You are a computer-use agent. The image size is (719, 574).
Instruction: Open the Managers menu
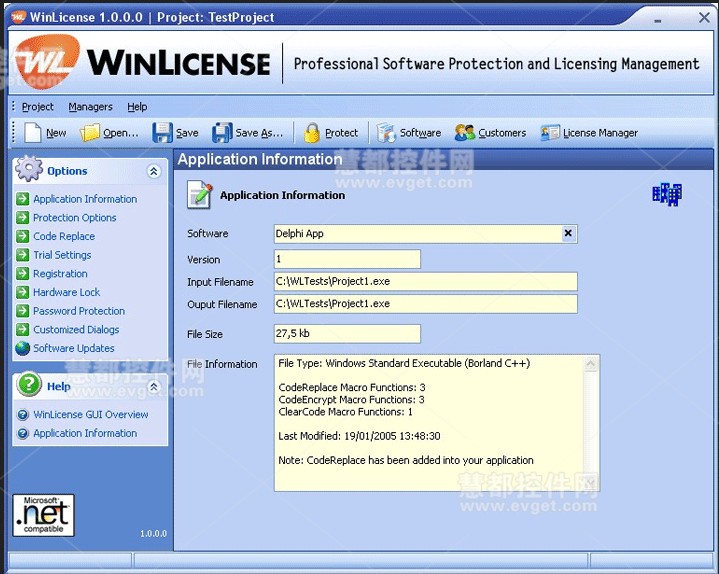[x=90, y=107]
